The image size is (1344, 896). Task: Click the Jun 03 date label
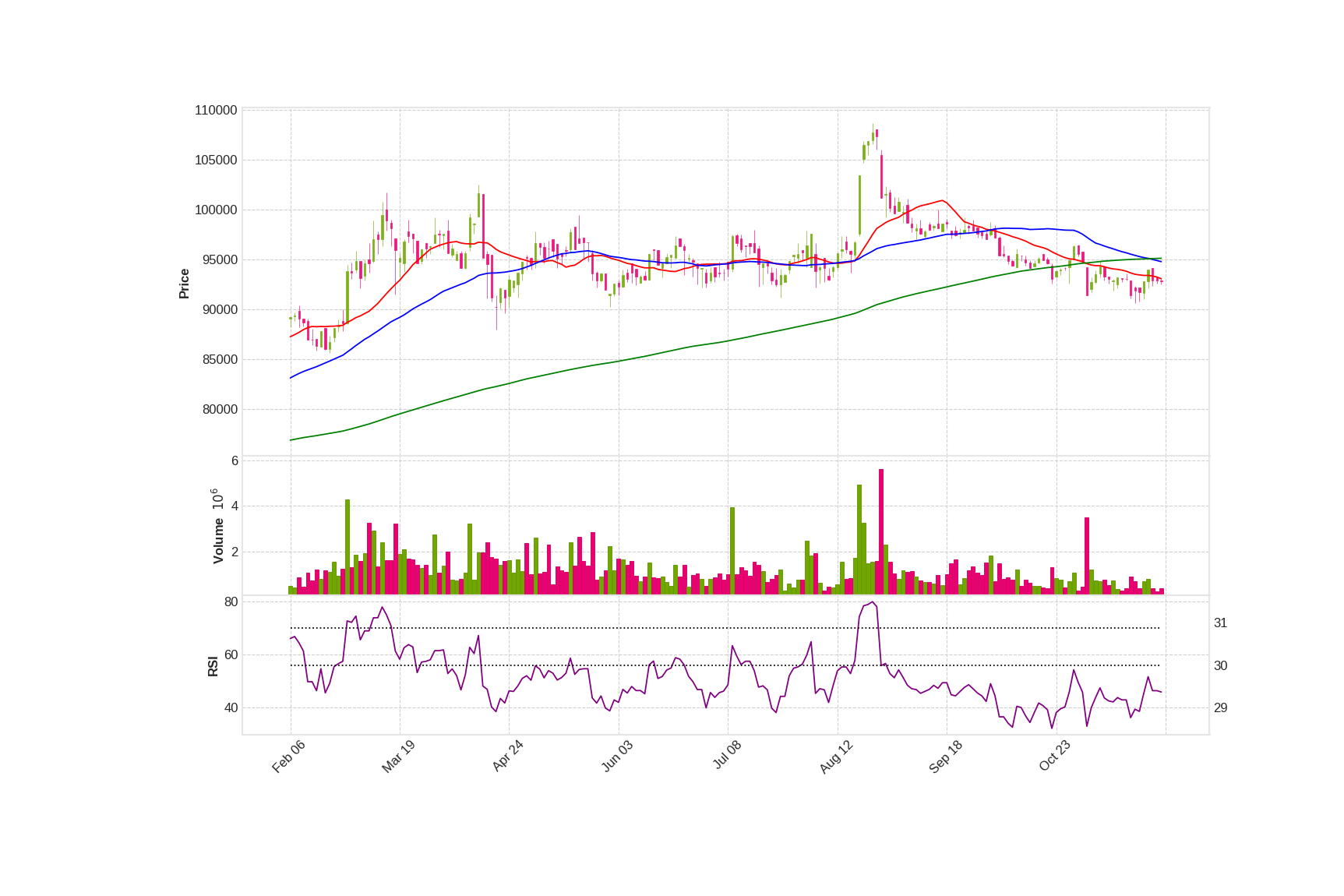click(x=617, y=757)
